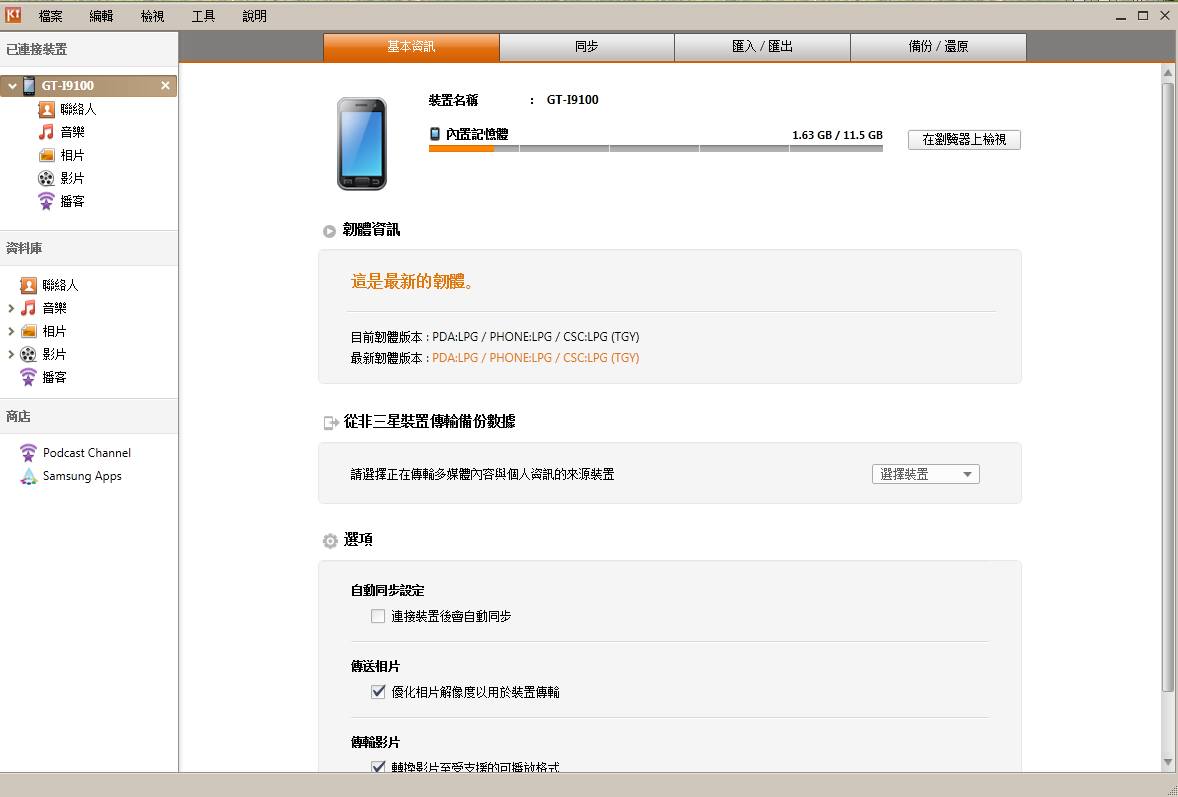This screenshot has width=1178, height=797.
Task: Open the 編輯 menu
Action: pyautogui.click(x=101, y=16)
